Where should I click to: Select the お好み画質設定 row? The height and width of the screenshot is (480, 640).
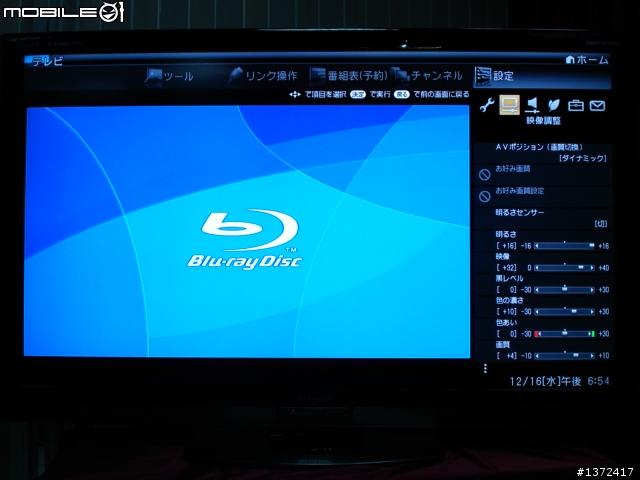[543, 197]
